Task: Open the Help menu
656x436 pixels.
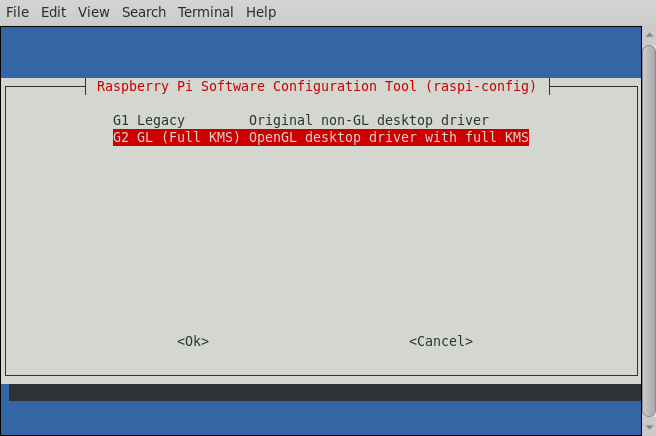Action: [261, 12]
